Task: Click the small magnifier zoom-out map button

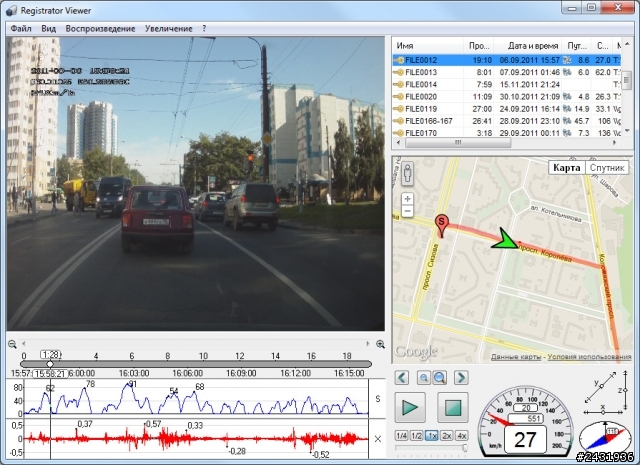Action: pyautogui.click(x=424, y=378)
